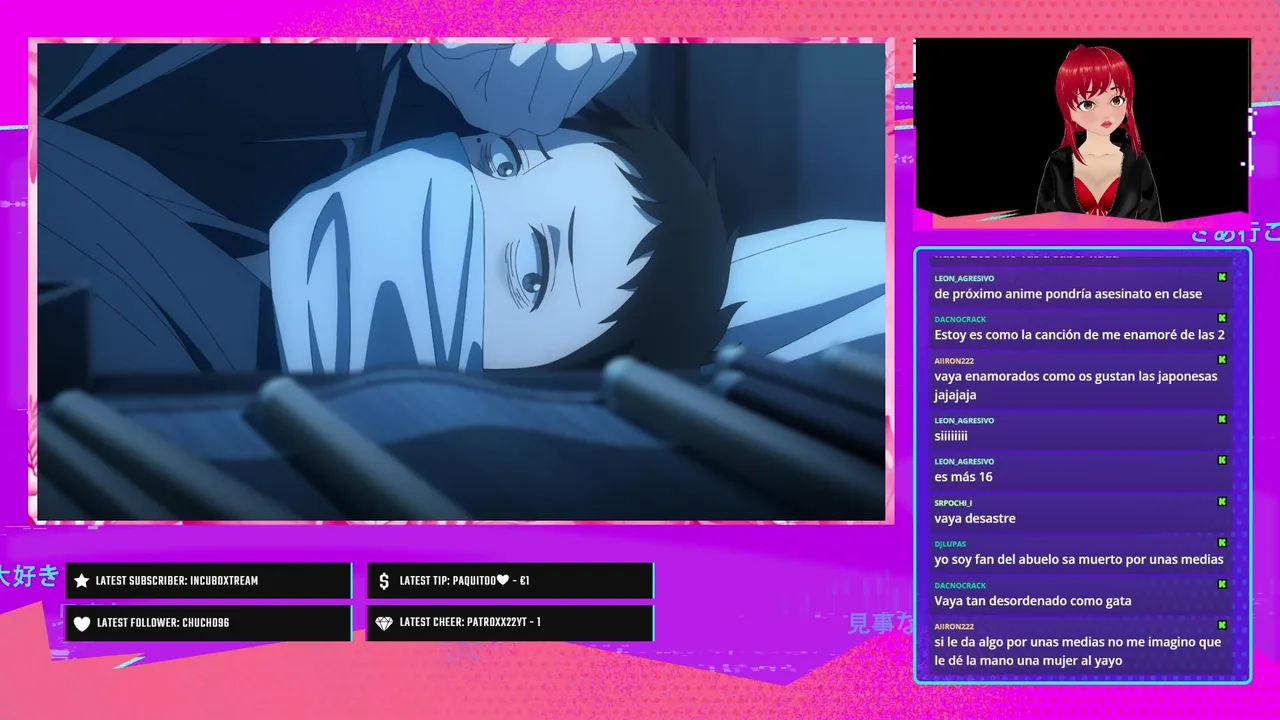Select message 'Vaya tan desordenado como gata'
This screenshot has width=1280, height=720.
(1033, 601)
